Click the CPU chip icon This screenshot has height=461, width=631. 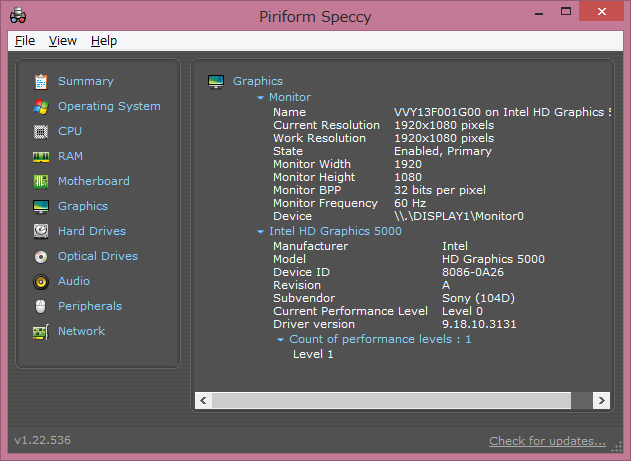pyautogui.click(x=41, y=132)
